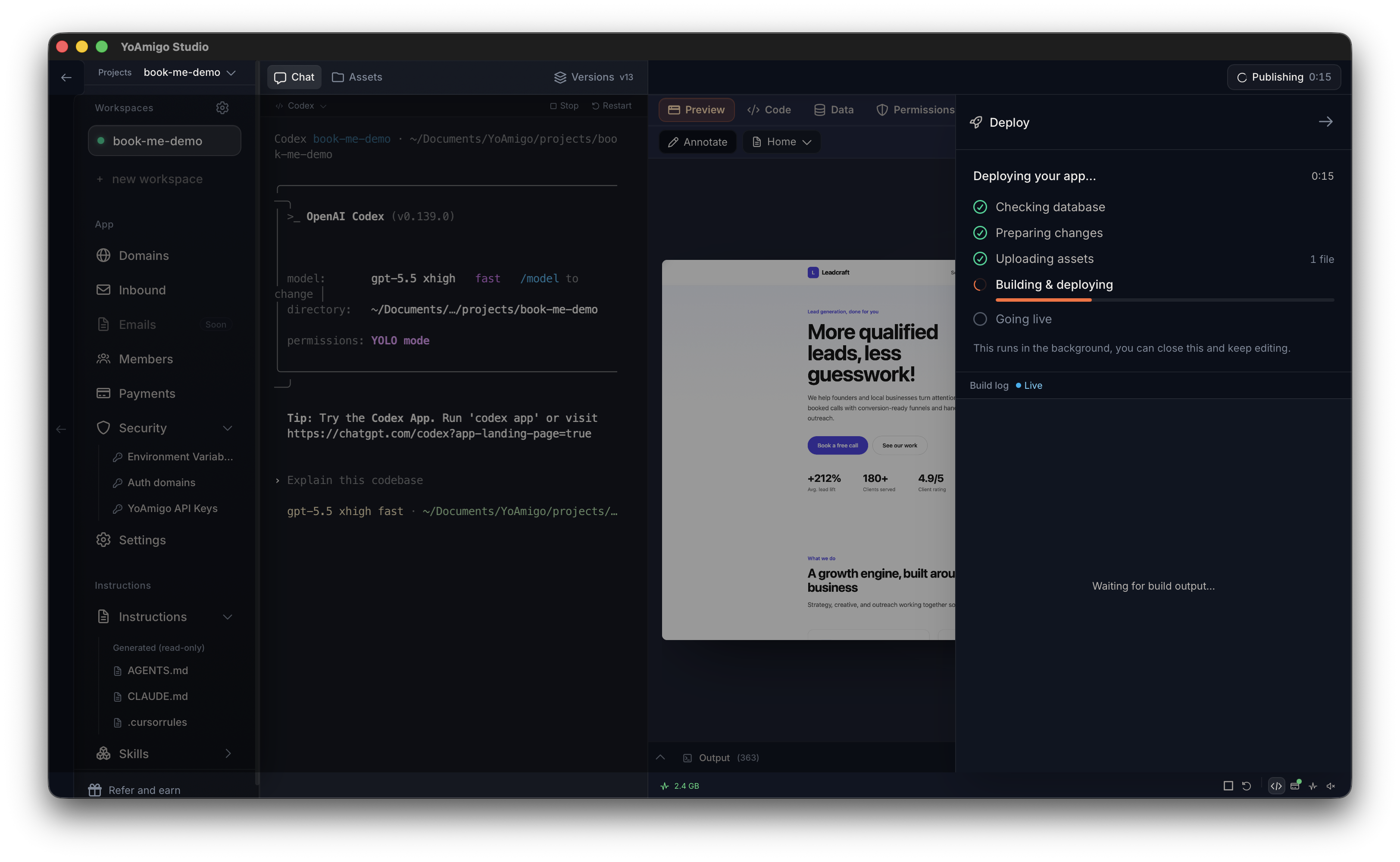Click the Live build log indicator

point(1029,385)
